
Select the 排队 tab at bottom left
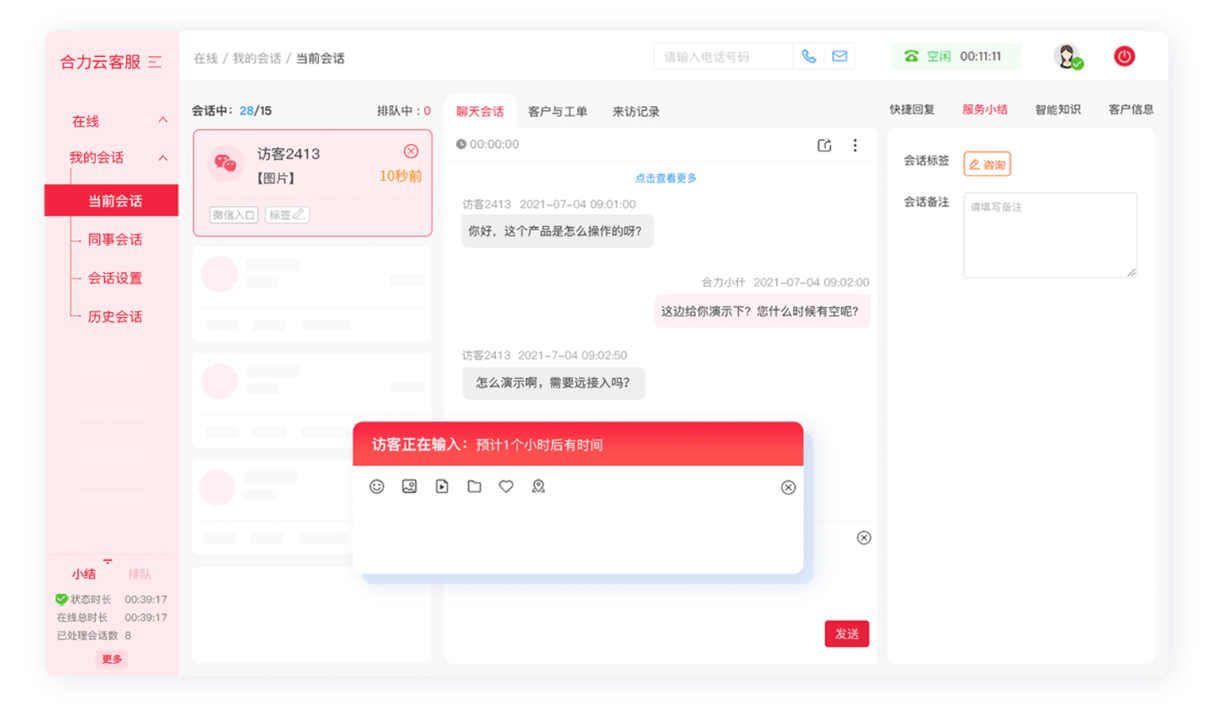pos(139,574)
